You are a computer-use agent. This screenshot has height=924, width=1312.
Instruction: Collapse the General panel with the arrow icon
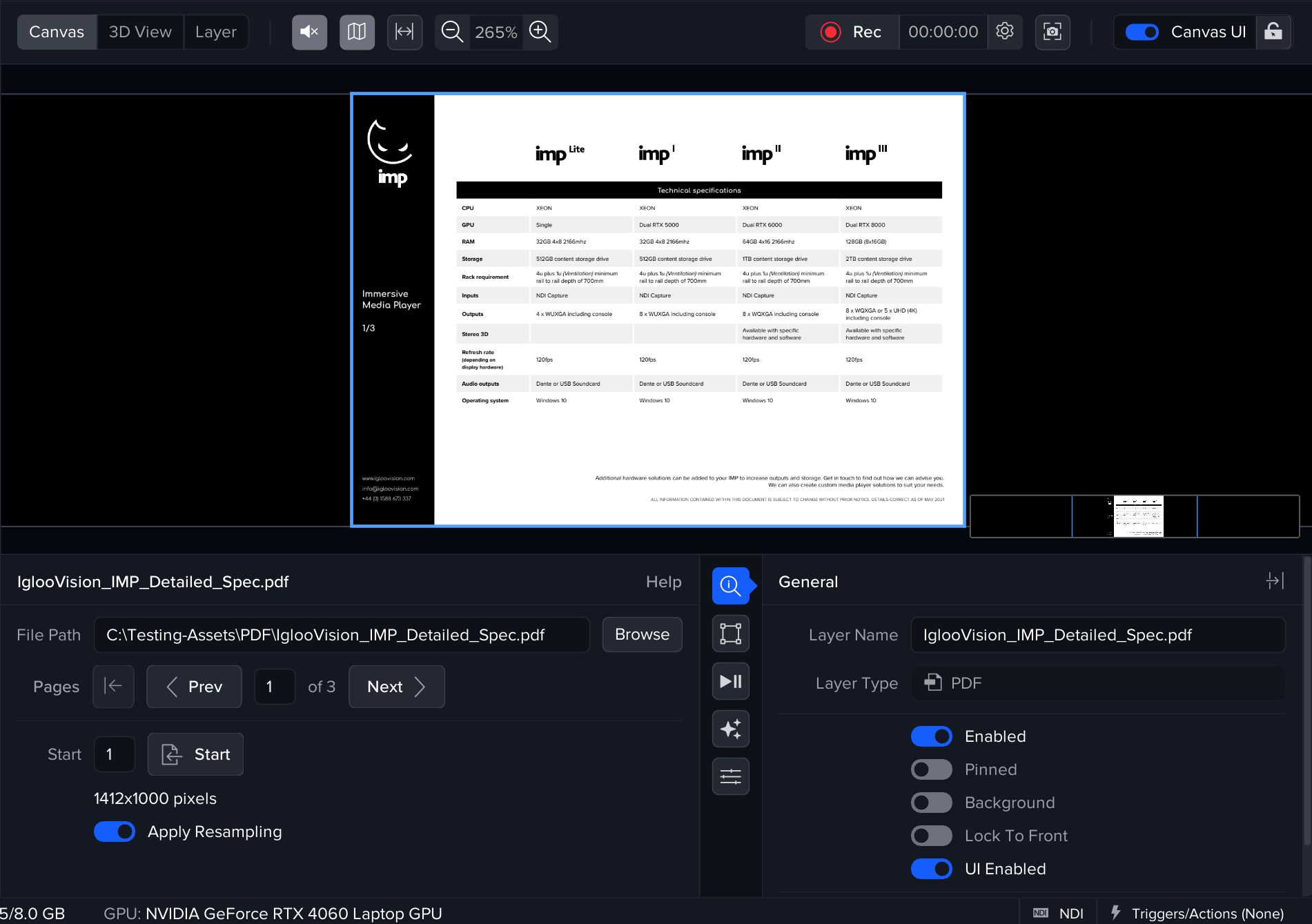click(x=1274, y=581)
